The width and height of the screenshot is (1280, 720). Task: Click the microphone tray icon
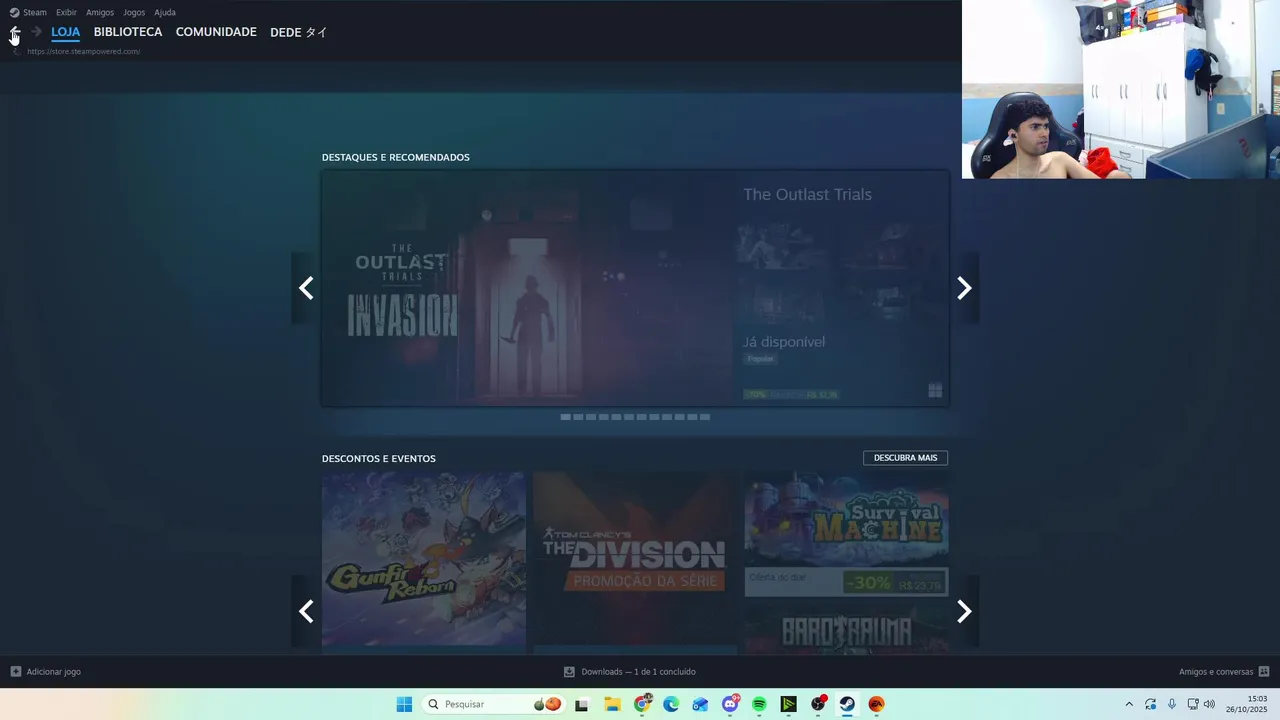[1172, 704]
